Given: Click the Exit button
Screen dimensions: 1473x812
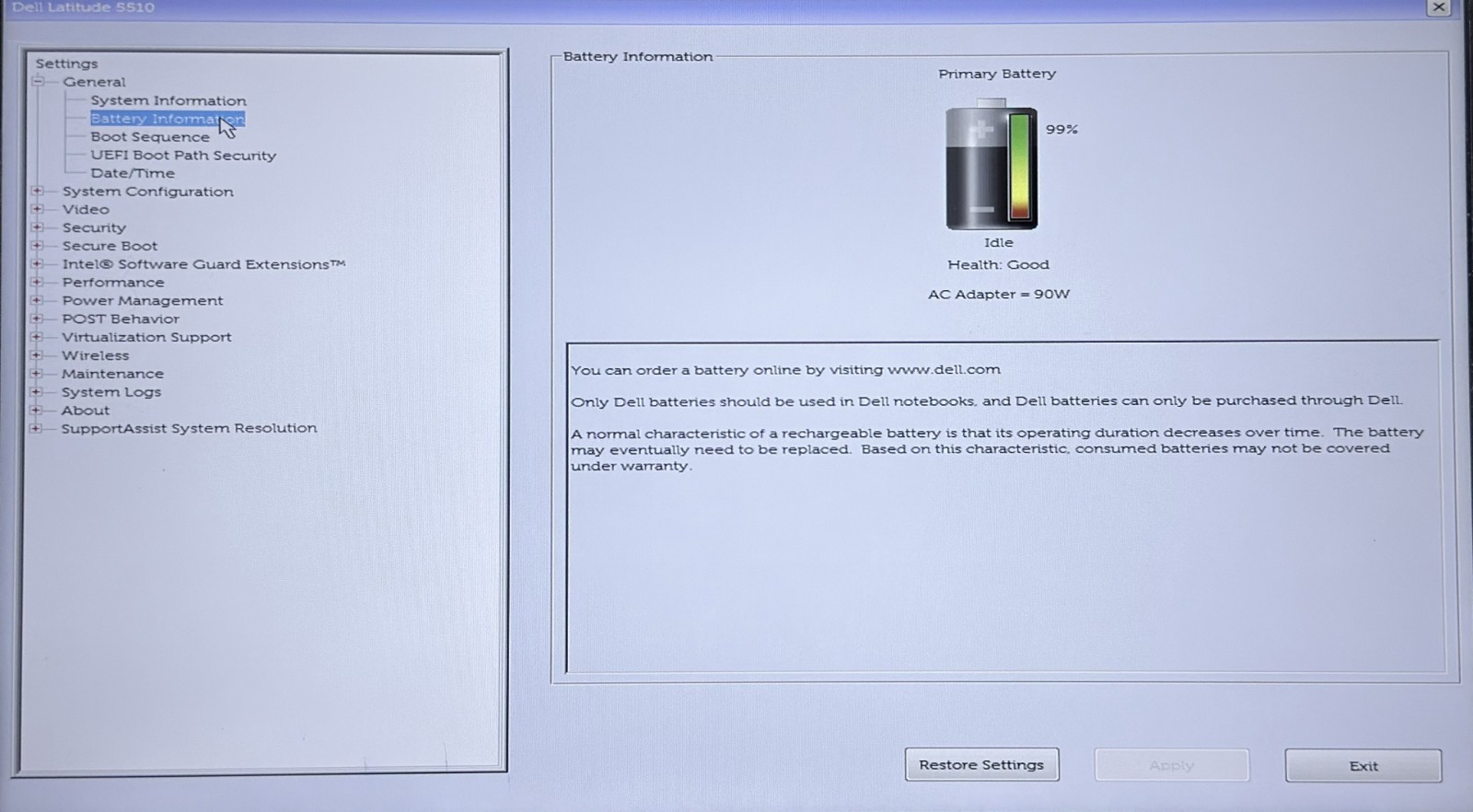Looking at the screenshot, I should coord(1363,766).
